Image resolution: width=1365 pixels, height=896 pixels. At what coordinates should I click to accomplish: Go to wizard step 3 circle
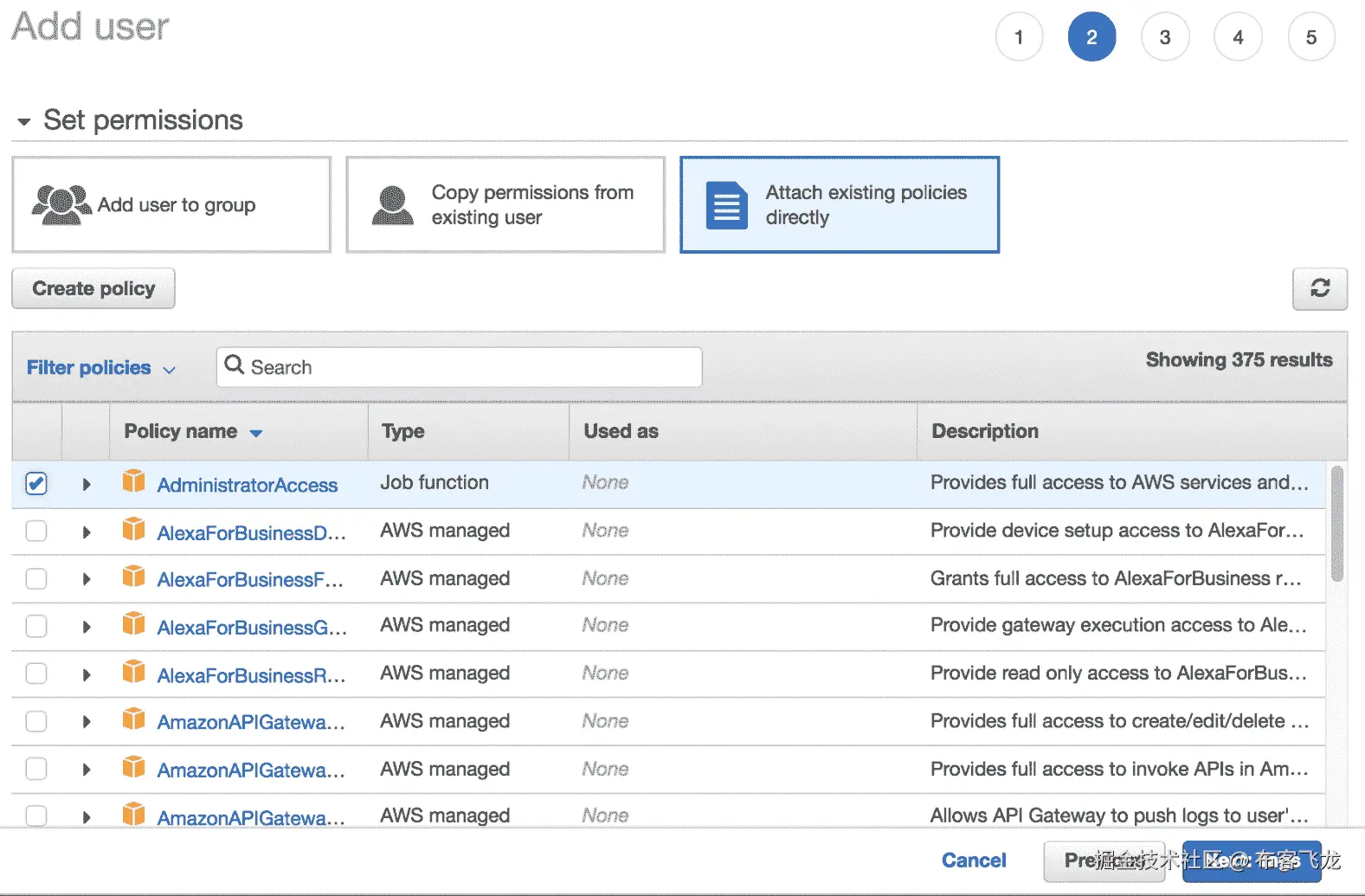point(1164,37)
